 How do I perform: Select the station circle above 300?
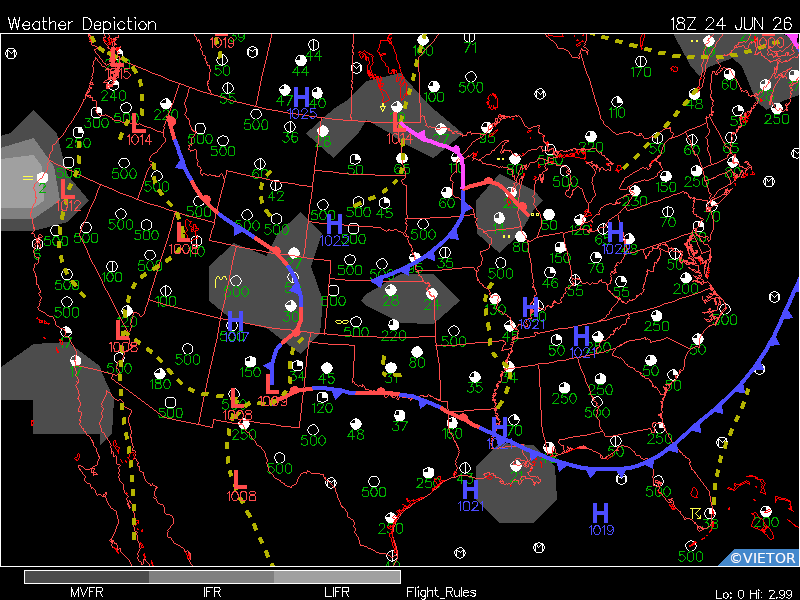coord(96,112)
